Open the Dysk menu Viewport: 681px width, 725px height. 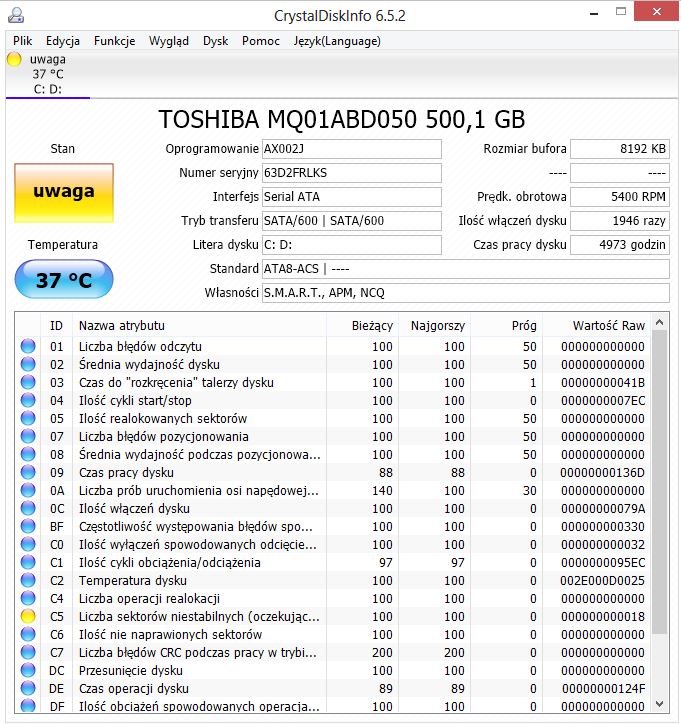pyautogui.click(x=215, y=41)
